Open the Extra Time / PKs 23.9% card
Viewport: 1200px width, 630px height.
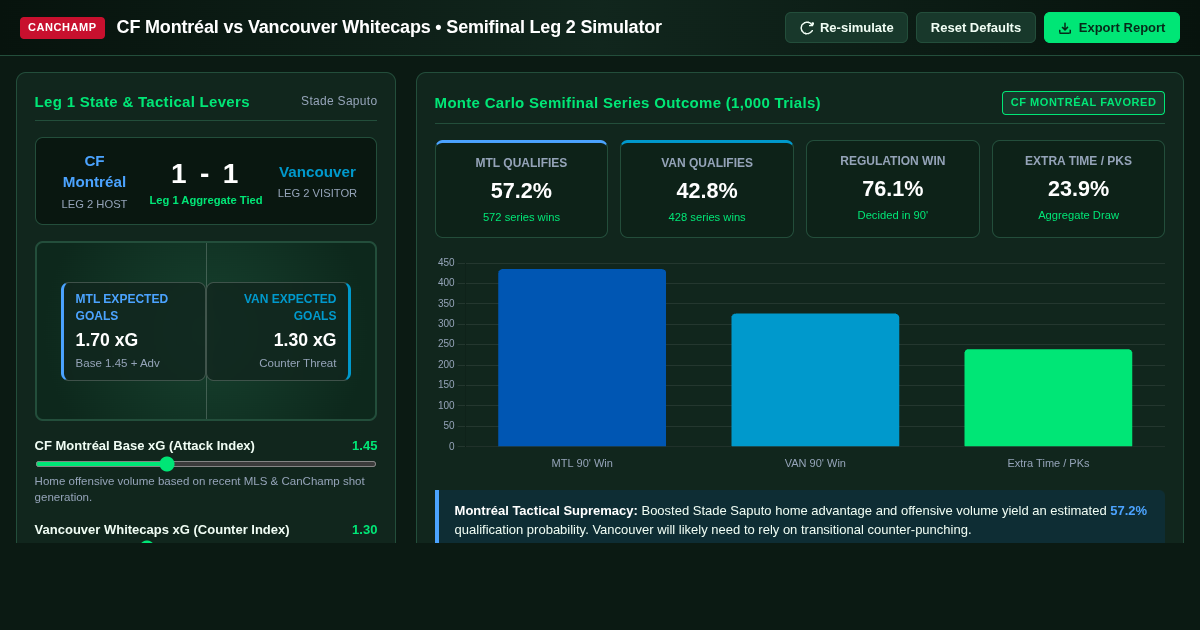pyautogui.click(x=1078, y=189)
